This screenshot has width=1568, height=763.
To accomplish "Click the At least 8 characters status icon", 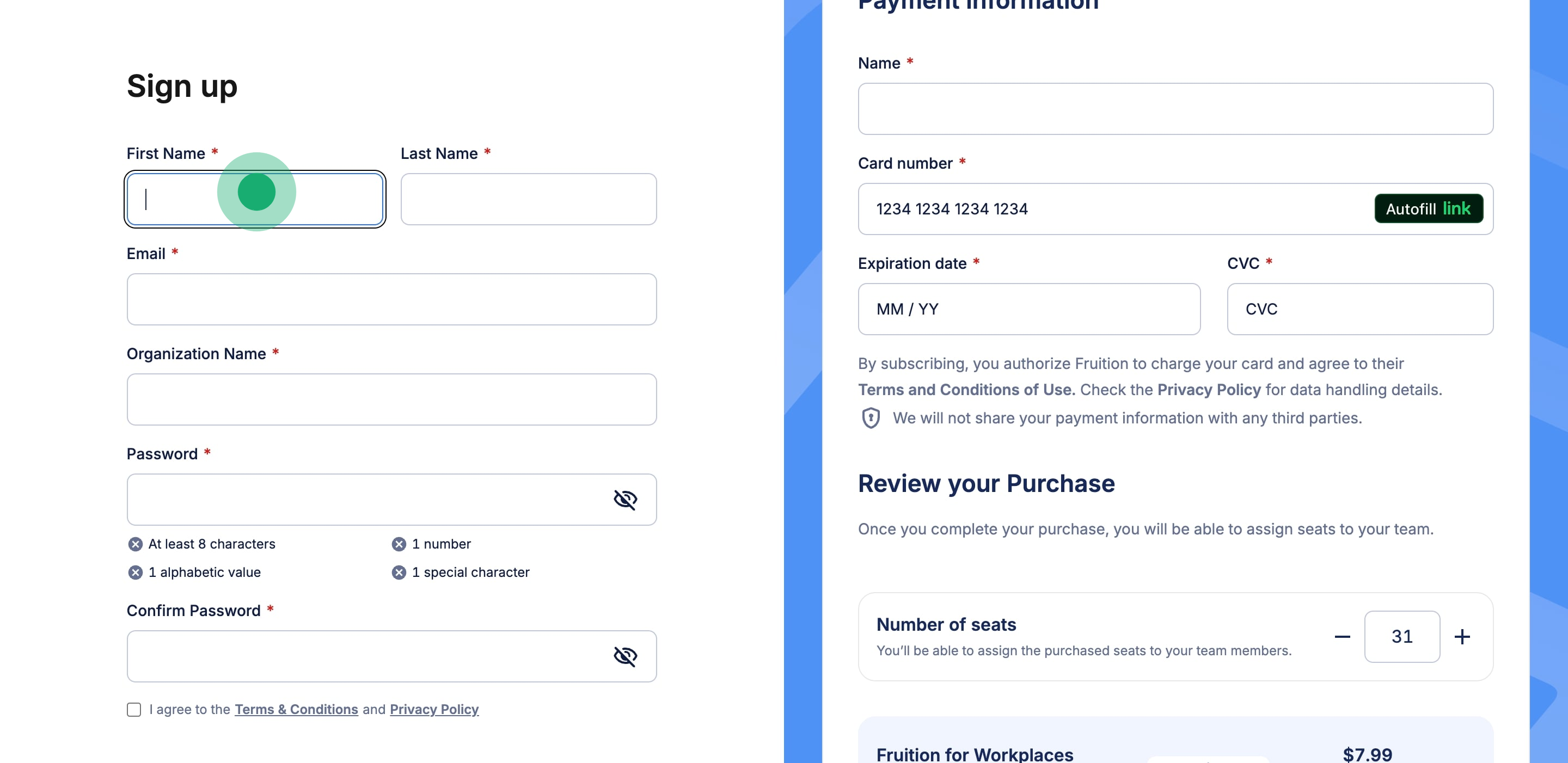I will 135,544.
